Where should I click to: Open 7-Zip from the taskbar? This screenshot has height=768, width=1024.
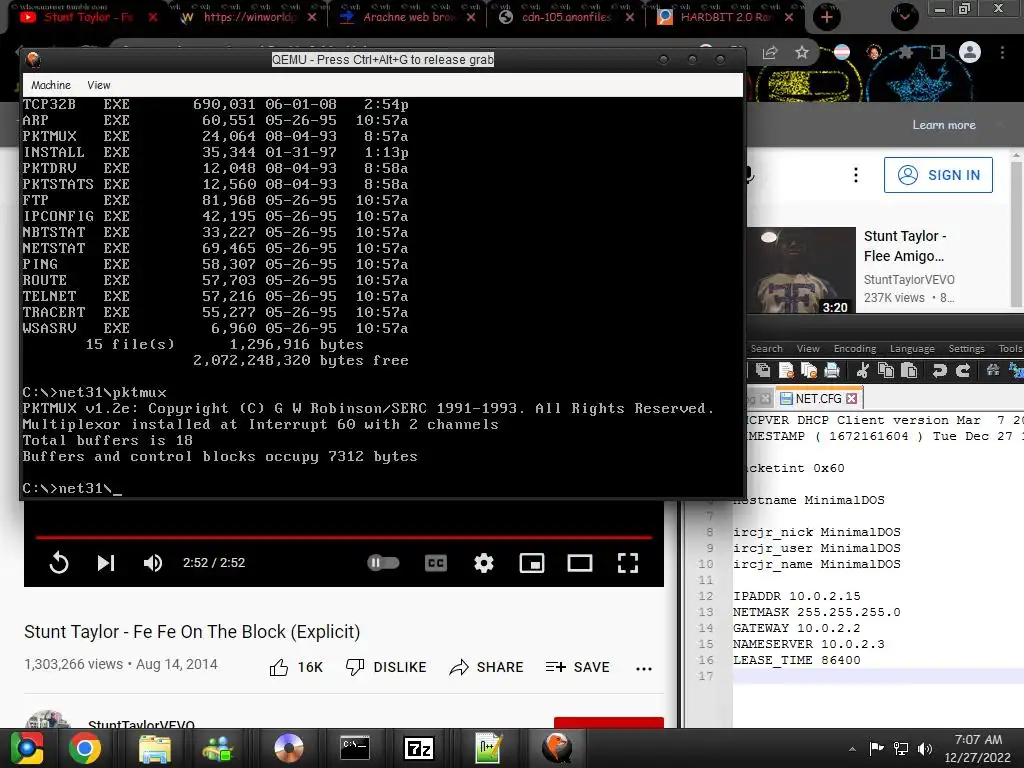(x=419, y=748)
